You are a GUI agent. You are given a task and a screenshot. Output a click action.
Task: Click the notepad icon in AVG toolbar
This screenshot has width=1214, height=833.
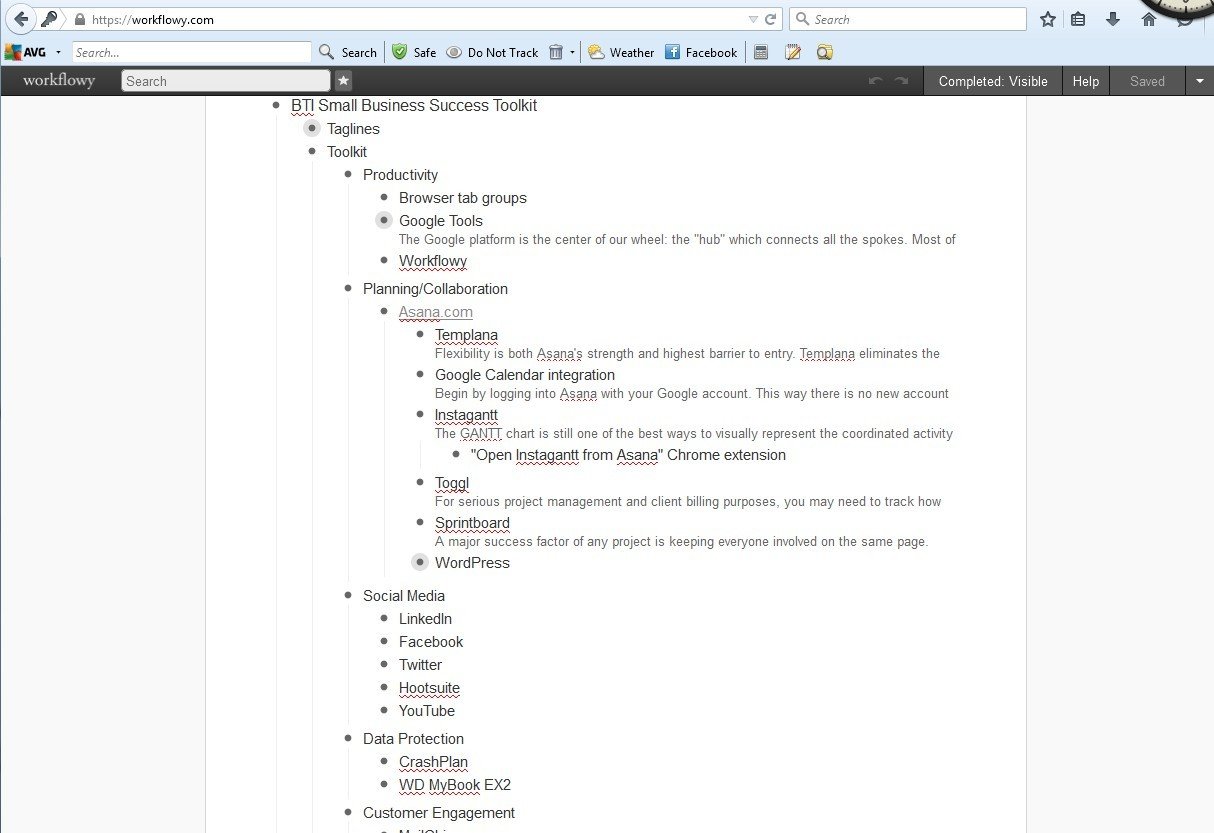point(793,52)
